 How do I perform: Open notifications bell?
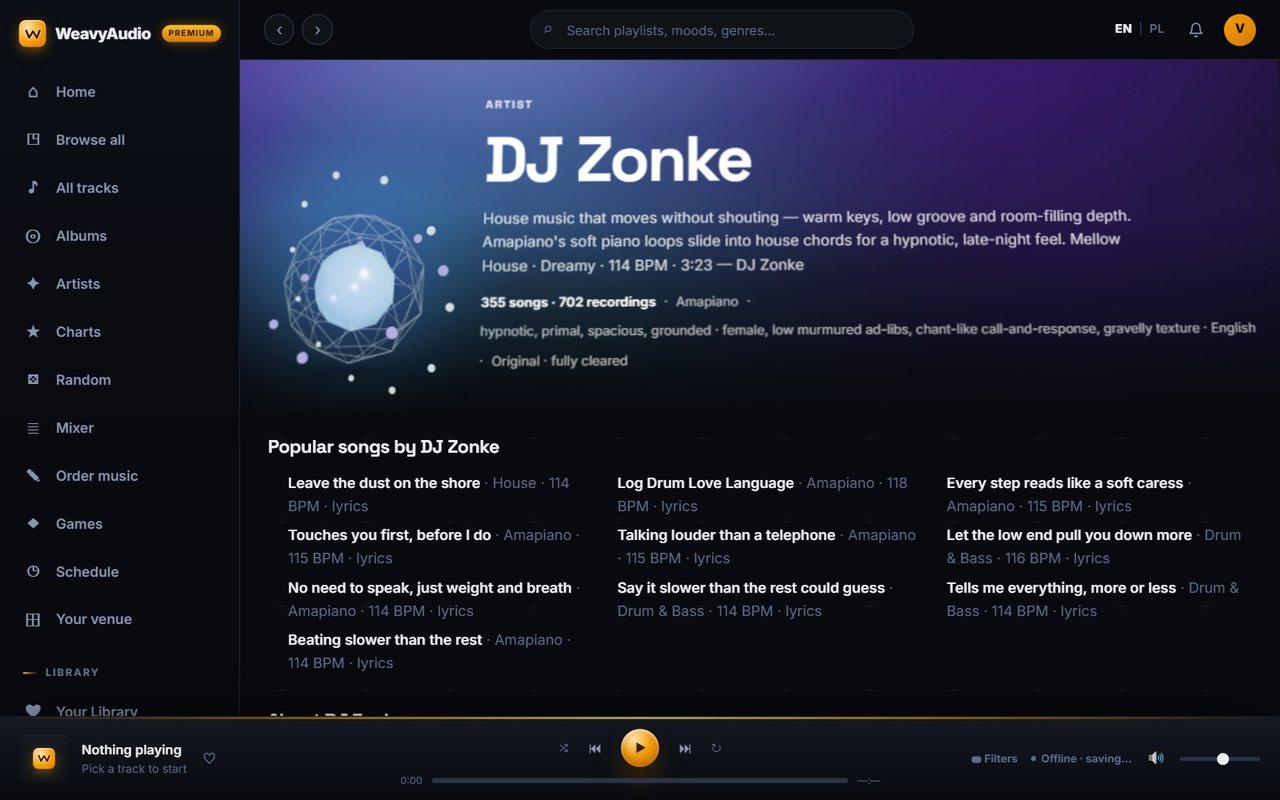click(x=1196, y=30)
